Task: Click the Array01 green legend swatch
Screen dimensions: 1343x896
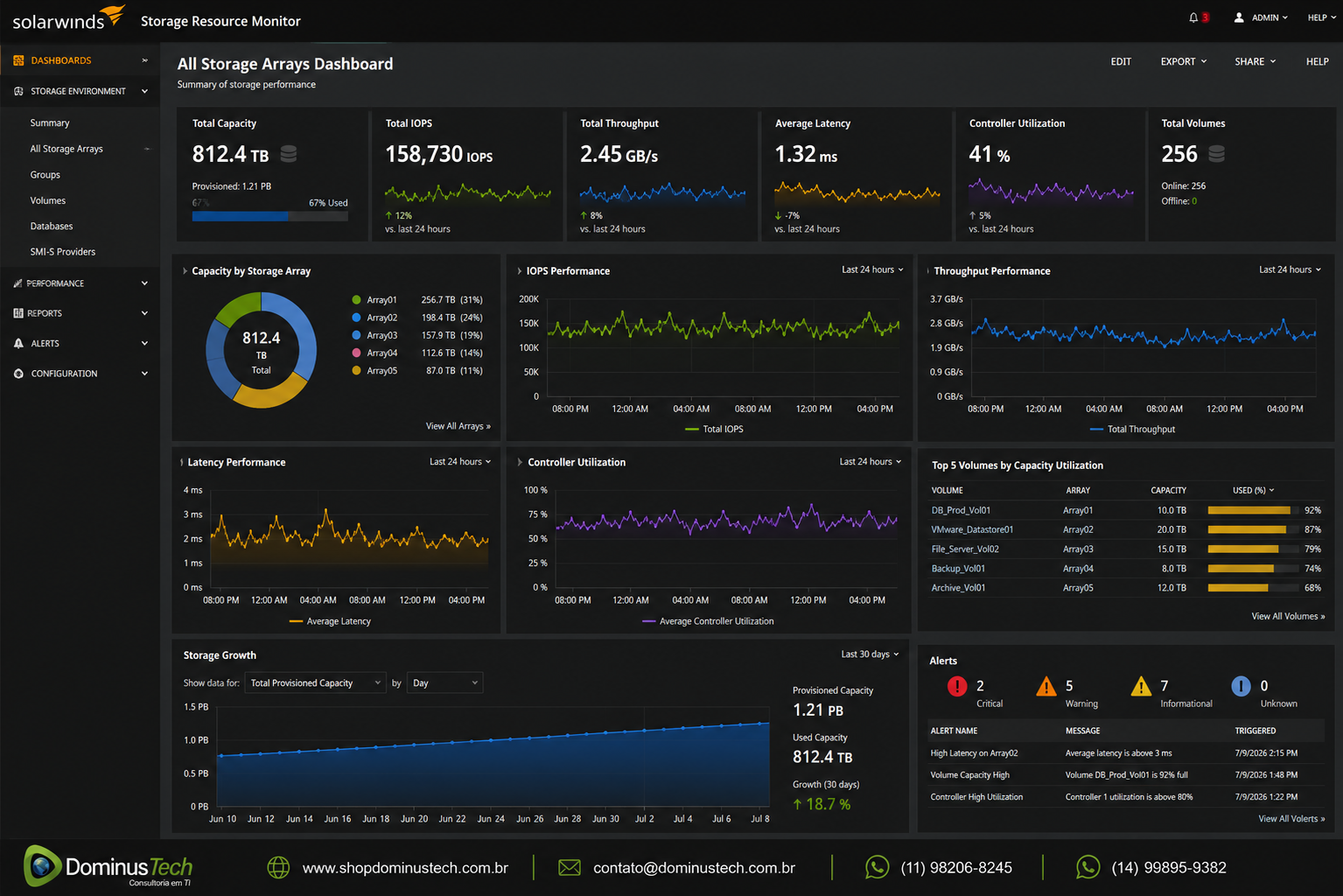Action: point(356,300)
